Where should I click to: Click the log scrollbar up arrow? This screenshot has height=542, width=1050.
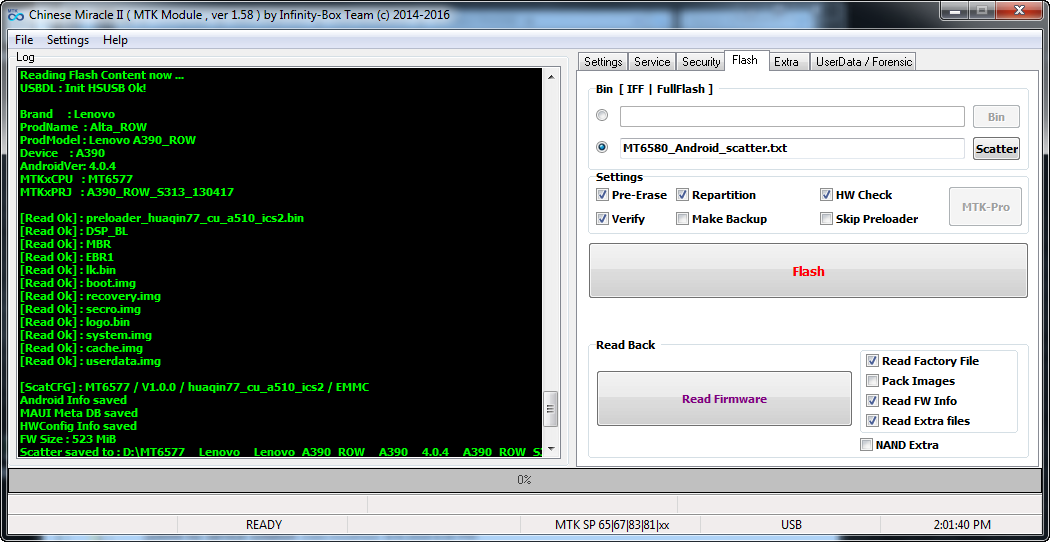[551, 77]
